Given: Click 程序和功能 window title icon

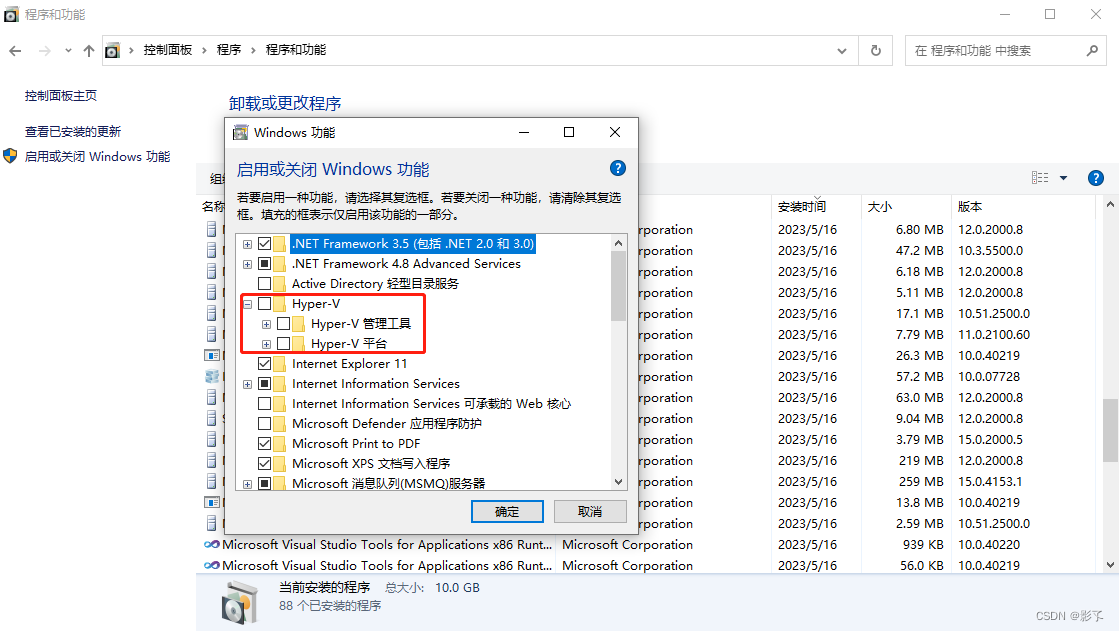Looking at the screenshot, I should 11,15.
